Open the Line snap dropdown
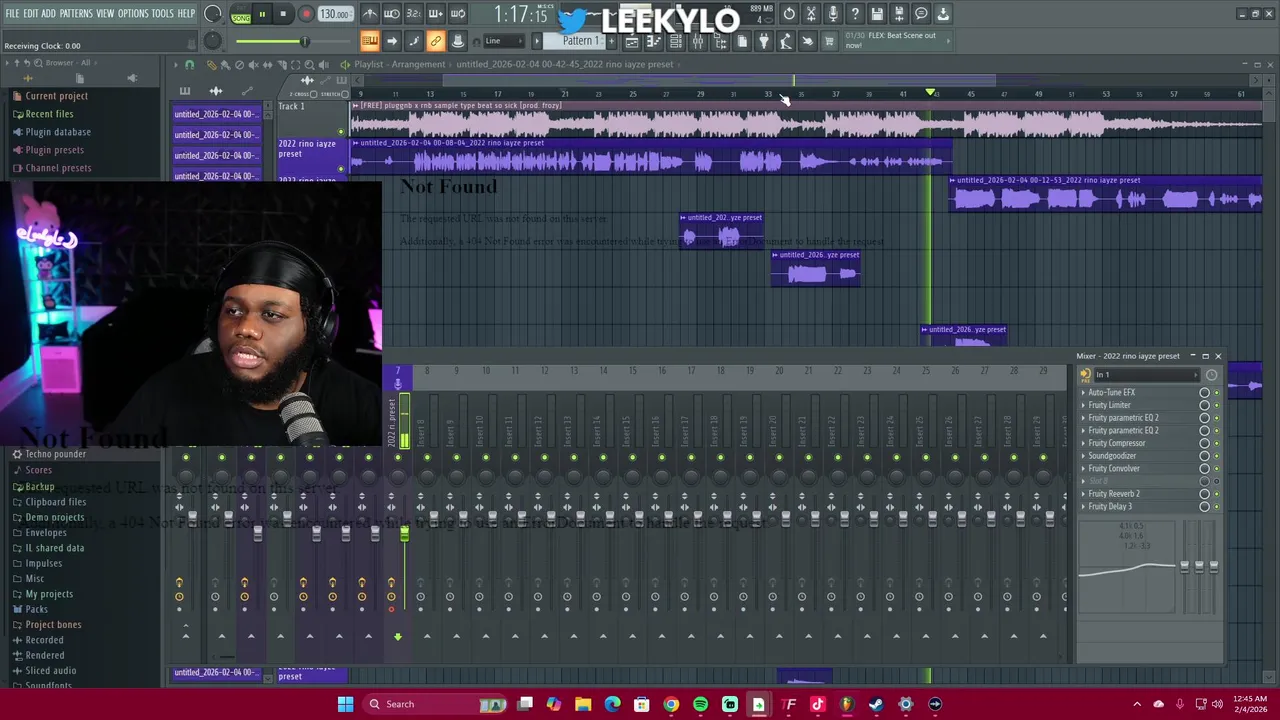The height and width of the screenshot is (720, 1280). [505, 41]
